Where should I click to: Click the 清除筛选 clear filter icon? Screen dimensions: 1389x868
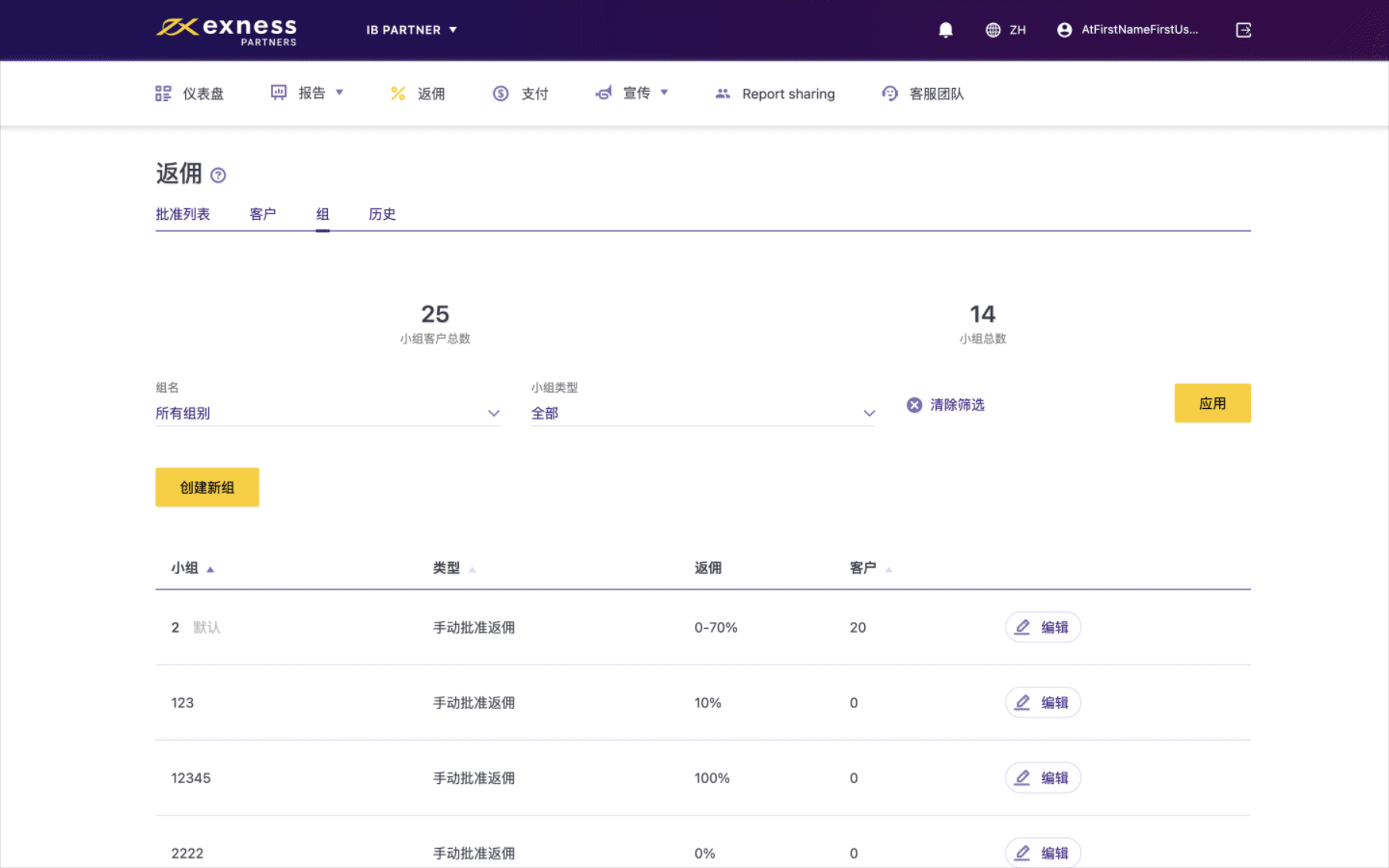914,405
